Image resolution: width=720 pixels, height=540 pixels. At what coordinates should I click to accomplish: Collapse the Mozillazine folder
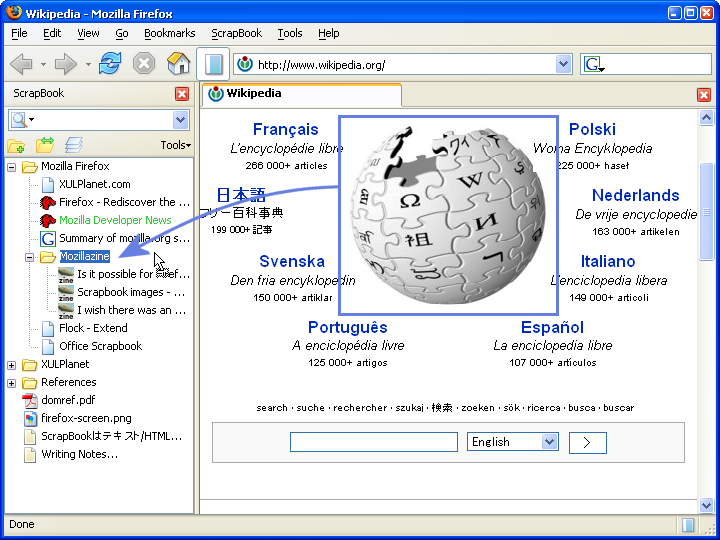coord(29,257)
